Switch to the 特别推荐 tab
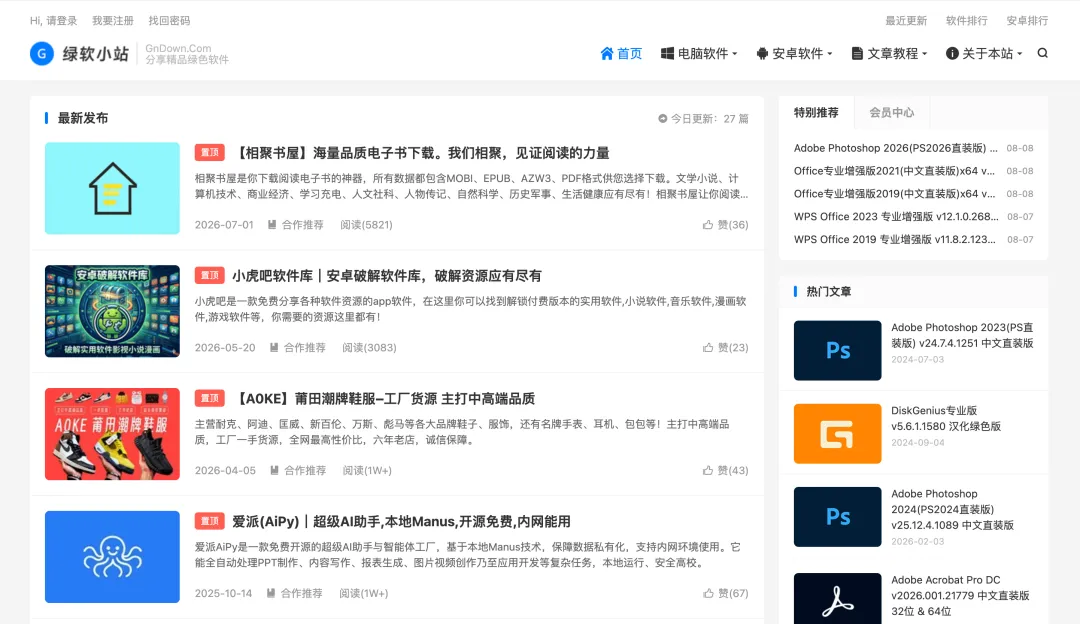 tap(816, 112)
